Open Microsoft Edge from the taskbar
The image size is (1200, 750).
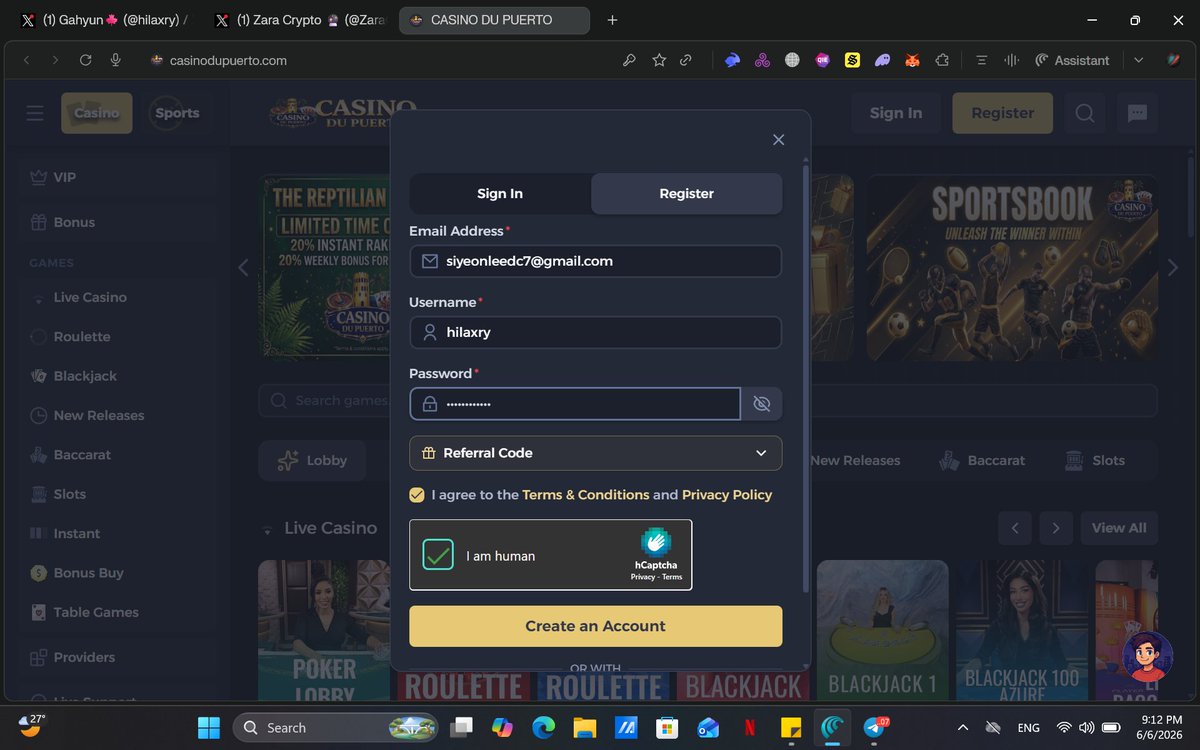[543, 727]
